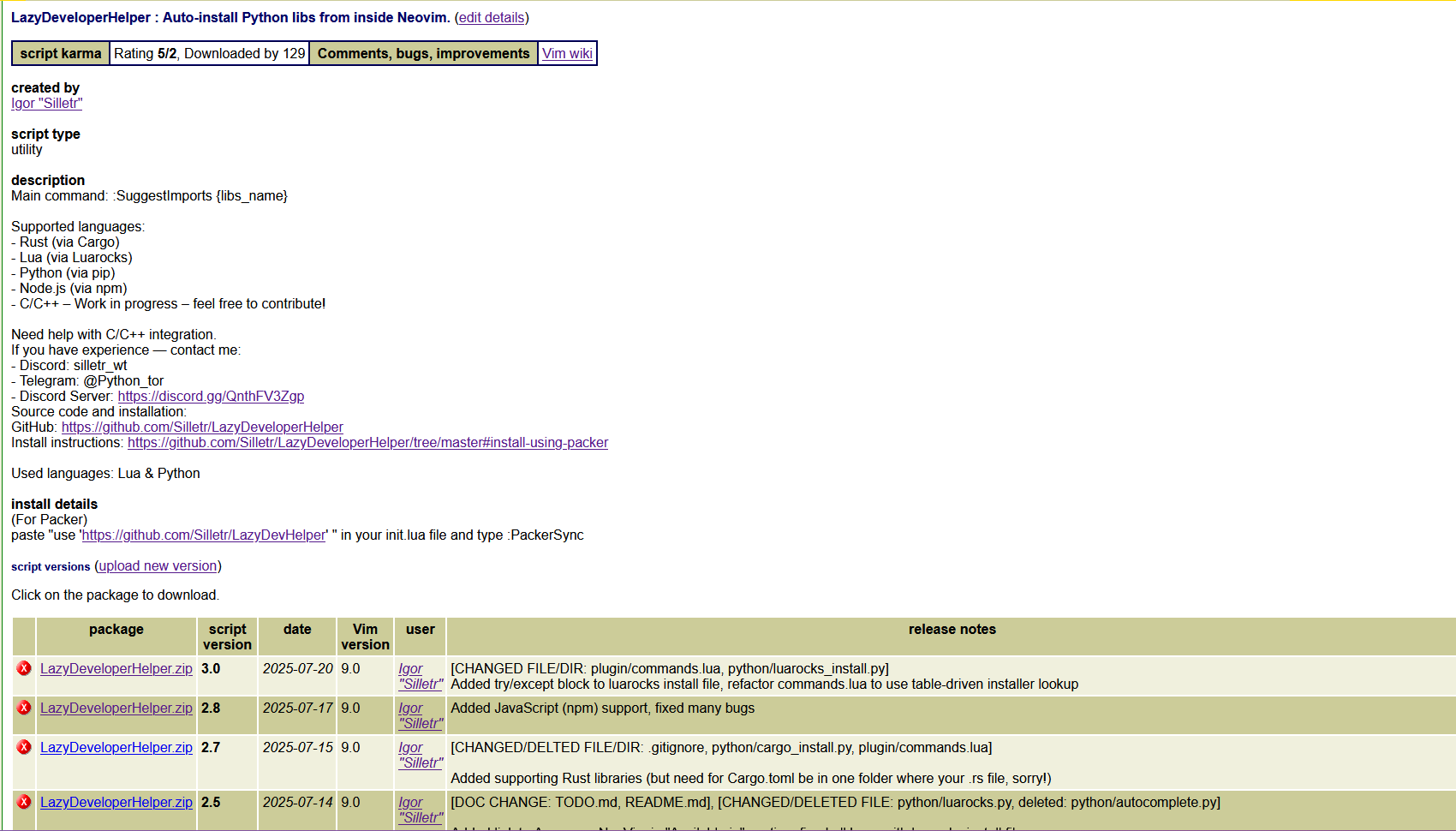The width and height of the screenshot is (1456, 831).
Task: Click the description heading
Action: [48, 180]
